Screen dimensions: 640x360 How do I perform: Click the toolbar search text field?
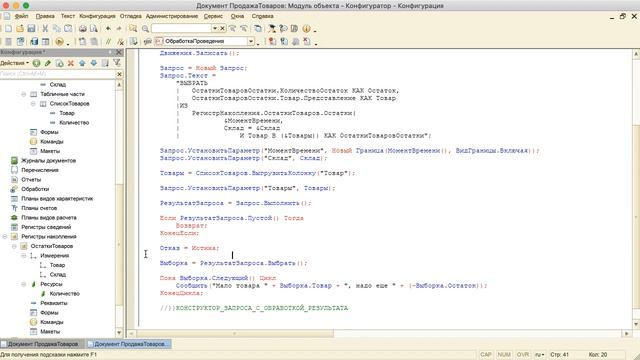181,29
